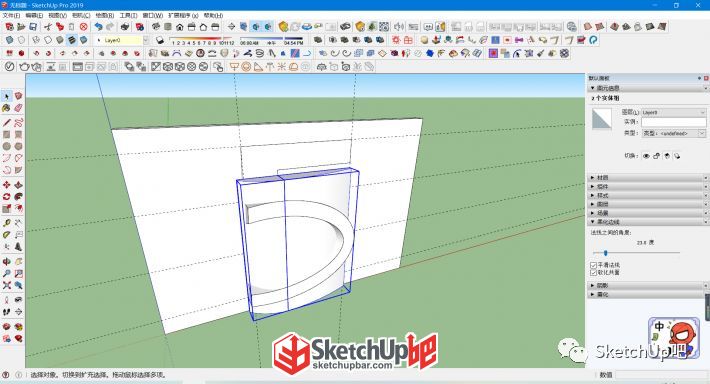Select the Move tool
Image resolution: width=710 pixels, height=384 pixels.
tap(6, 185)
